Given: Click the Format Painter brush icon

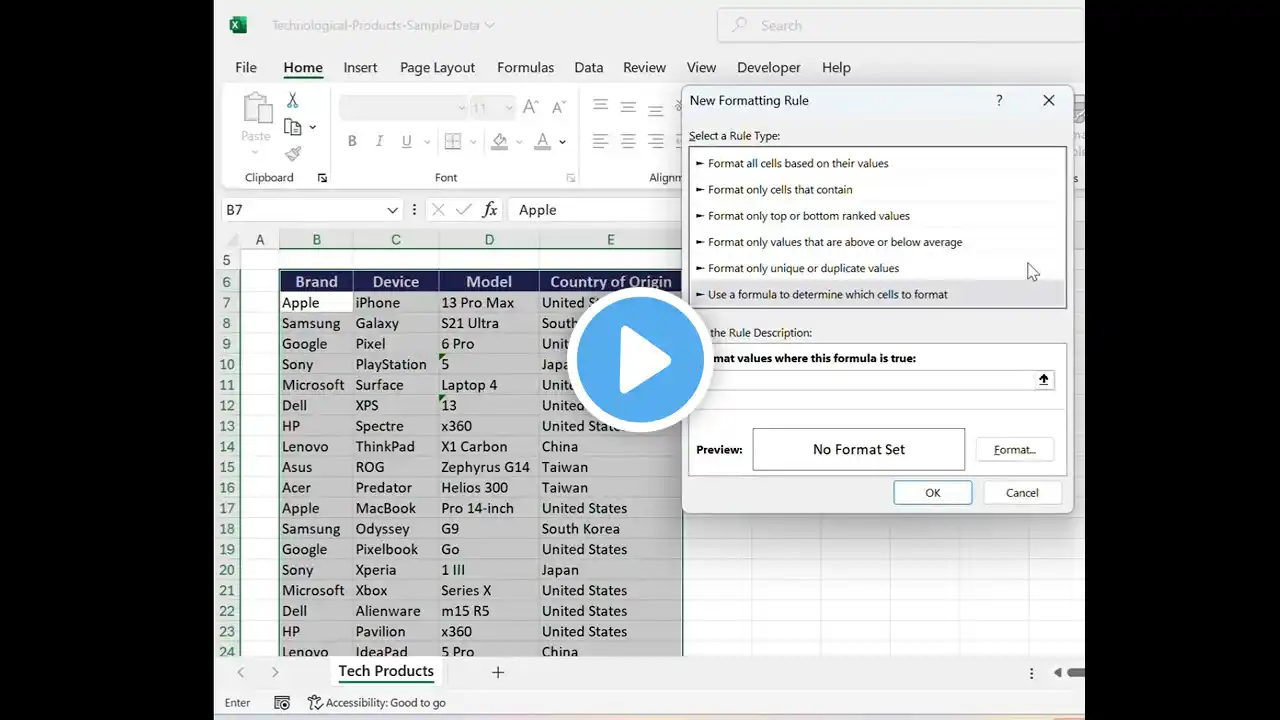Looking at the screenshot, I should point(292,154).
